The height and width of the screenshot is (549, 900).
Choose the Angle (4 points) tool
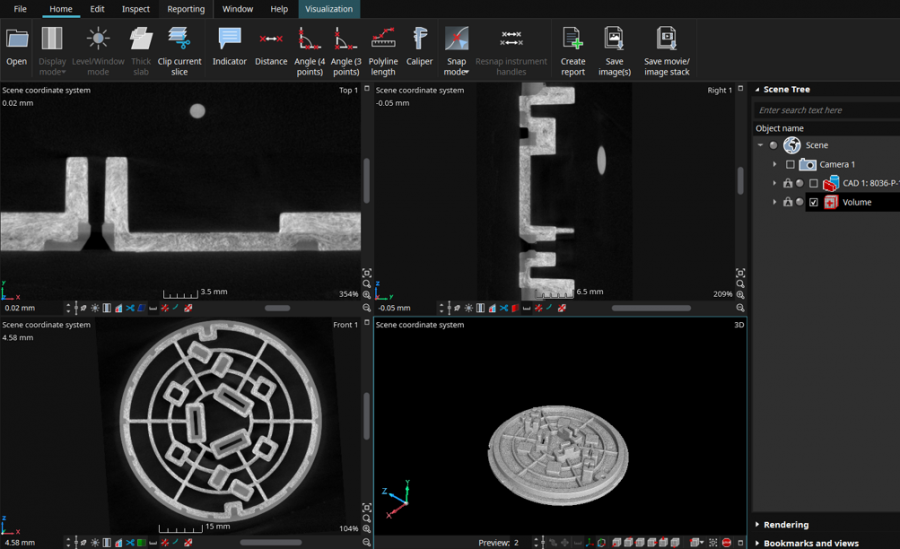(309, 51)
